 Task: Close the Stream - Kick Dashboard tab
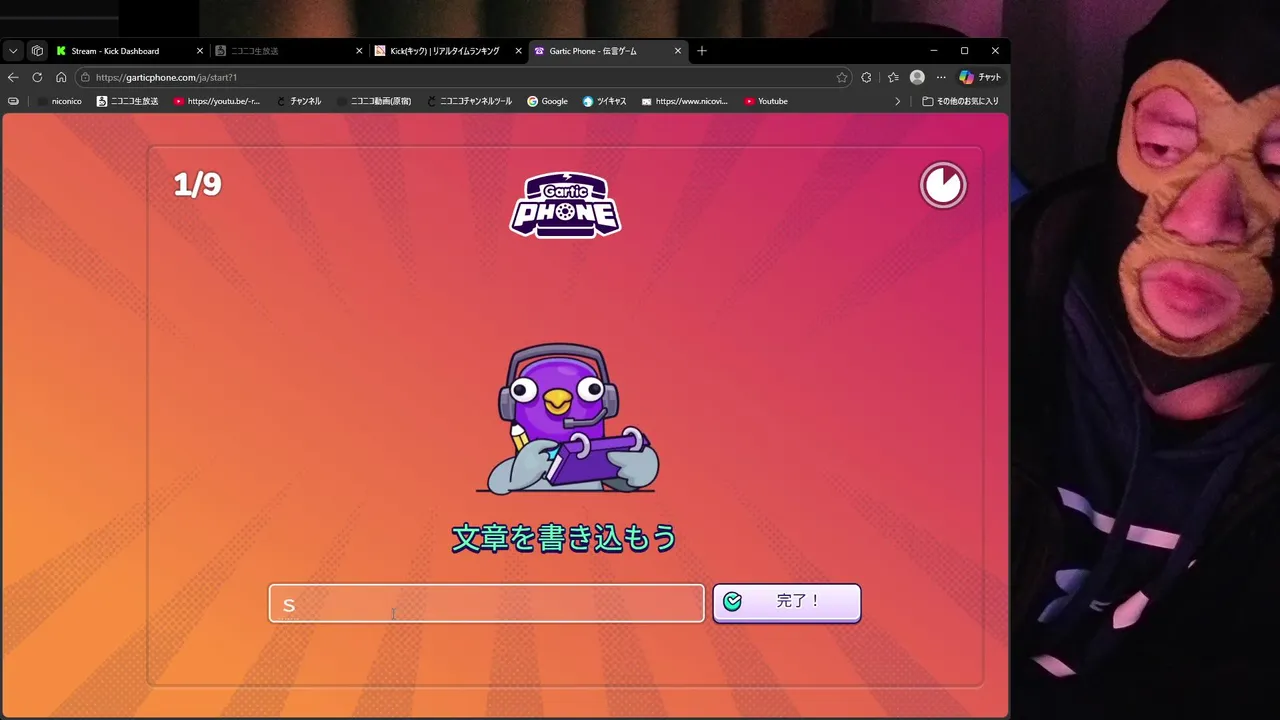click(x=200, y=51)
